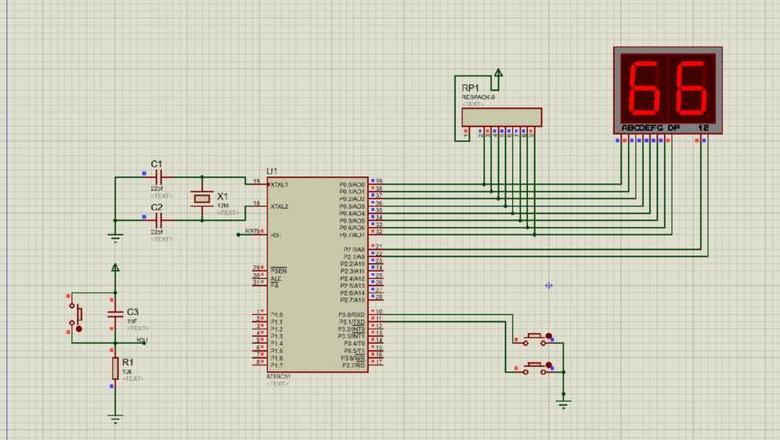Image resolution: width=780 pixels, height=440 pixels.
Task: Click the AT89C51 part name below U1
Action: click(279, 377)
